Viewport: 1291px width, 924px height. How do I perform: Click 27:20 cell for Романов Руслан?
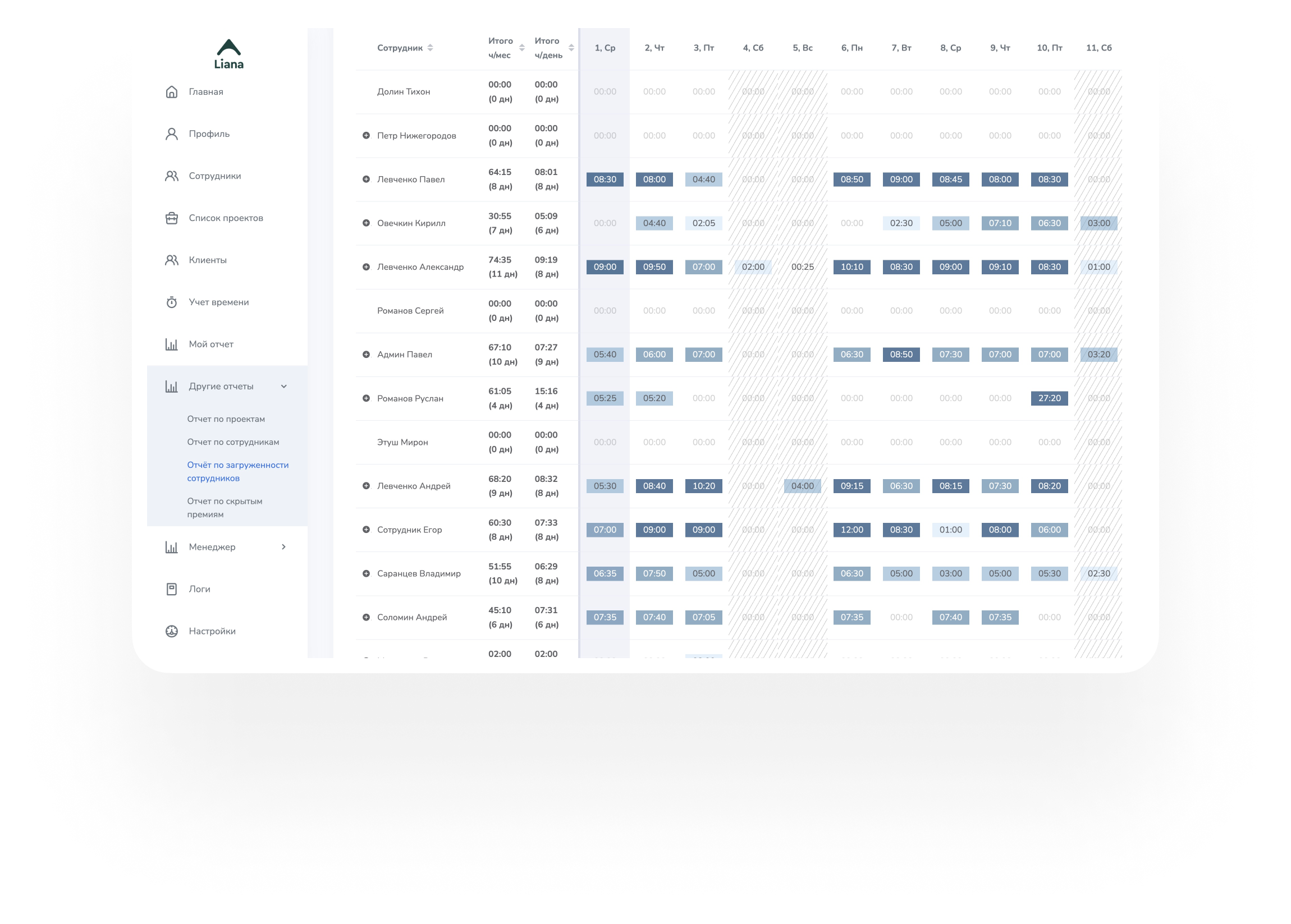[x=1049, y=398]
